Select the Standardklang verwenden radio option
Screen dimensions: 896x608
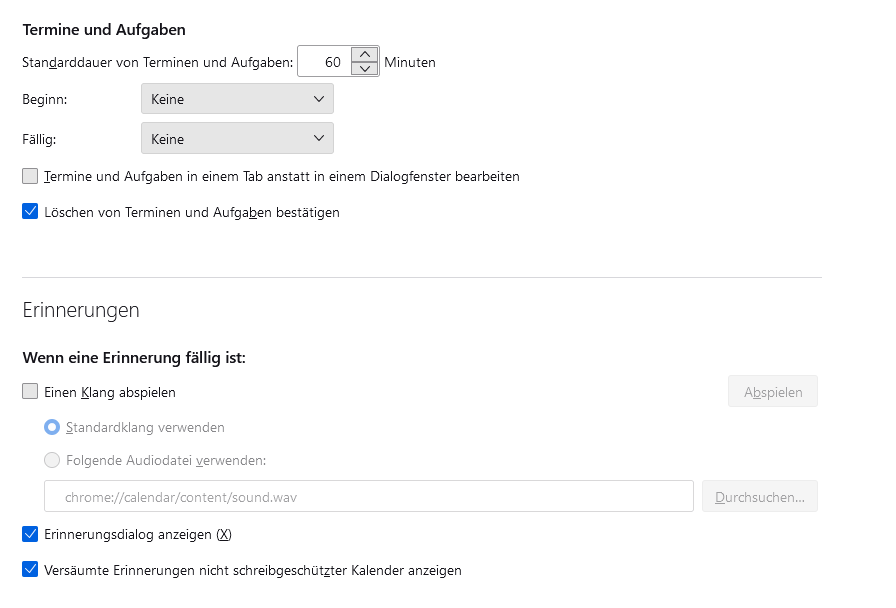52,427
